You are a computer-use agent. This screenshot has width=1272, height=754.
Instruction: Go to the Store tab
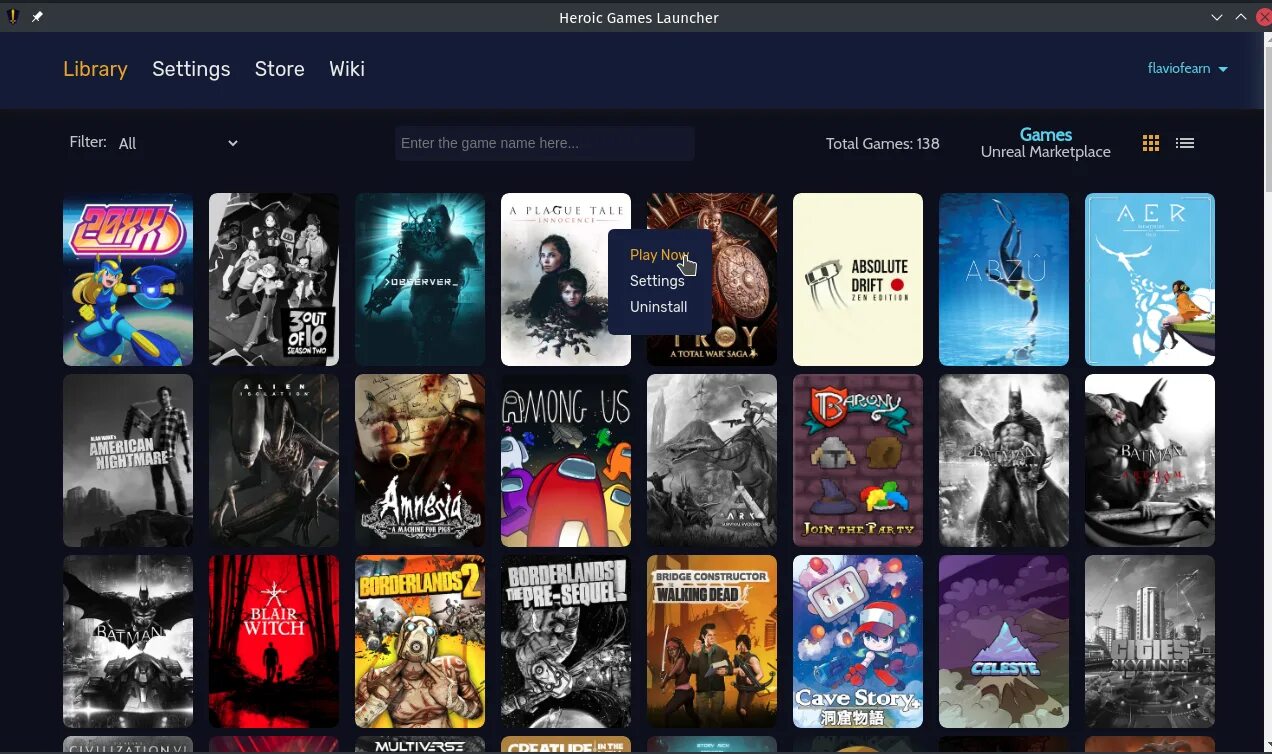pos(279,69)
